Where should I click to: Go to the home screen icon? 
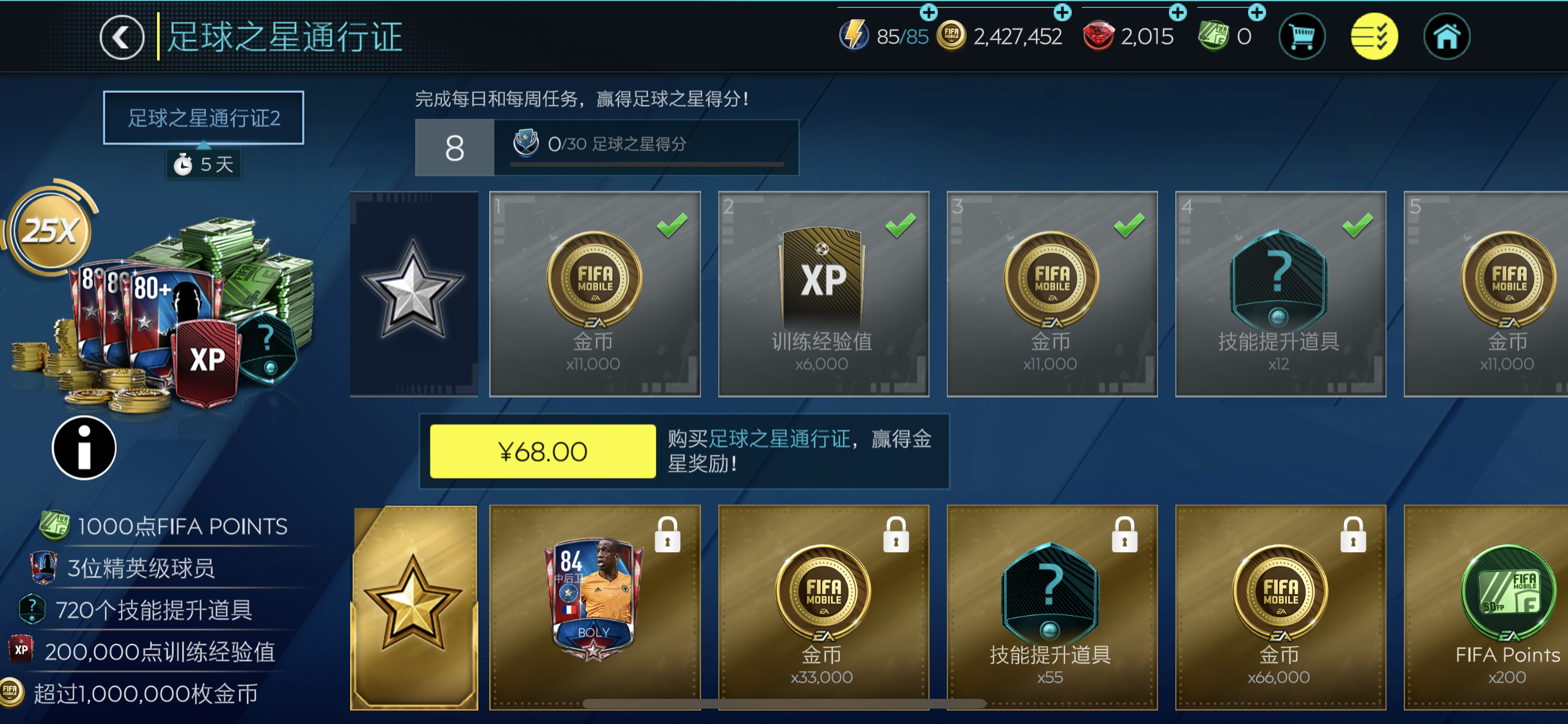[1446, 37]
